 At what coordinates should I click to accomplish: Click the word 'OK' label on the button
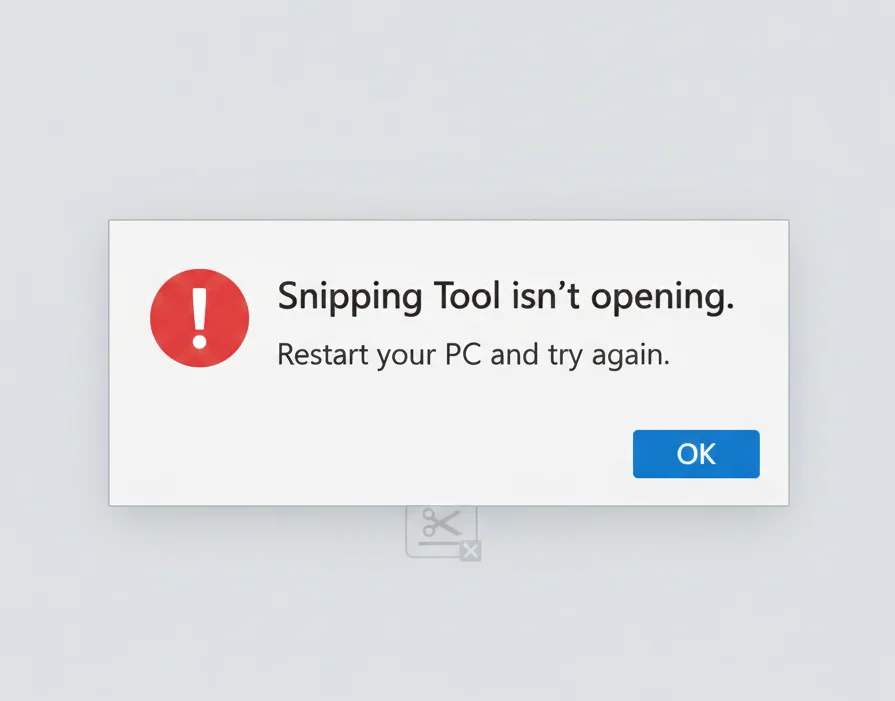[x=695, y=454]
